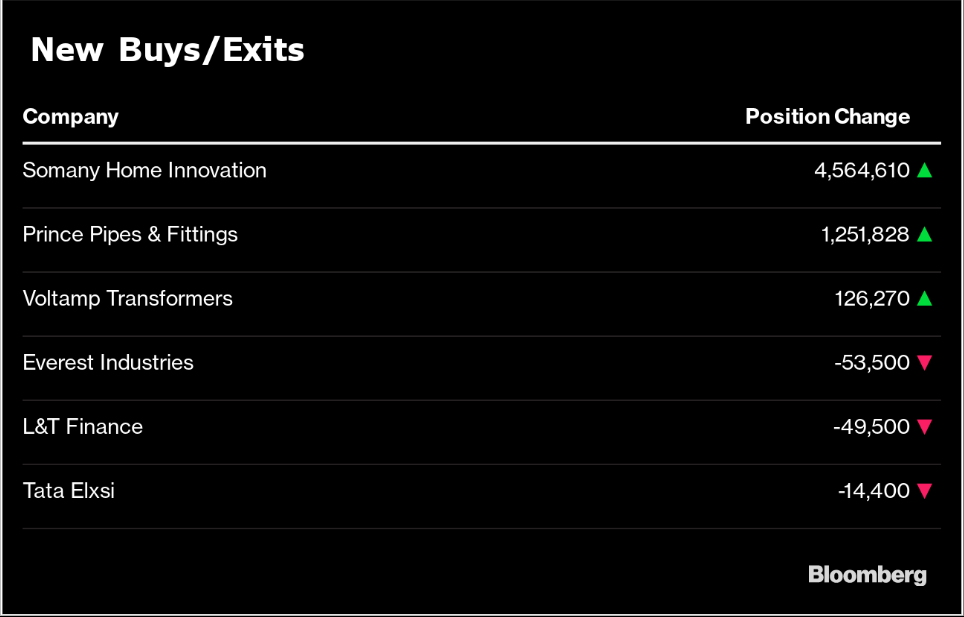Click the Position Change column header
The image size is (964, 617).
point(827,116)
